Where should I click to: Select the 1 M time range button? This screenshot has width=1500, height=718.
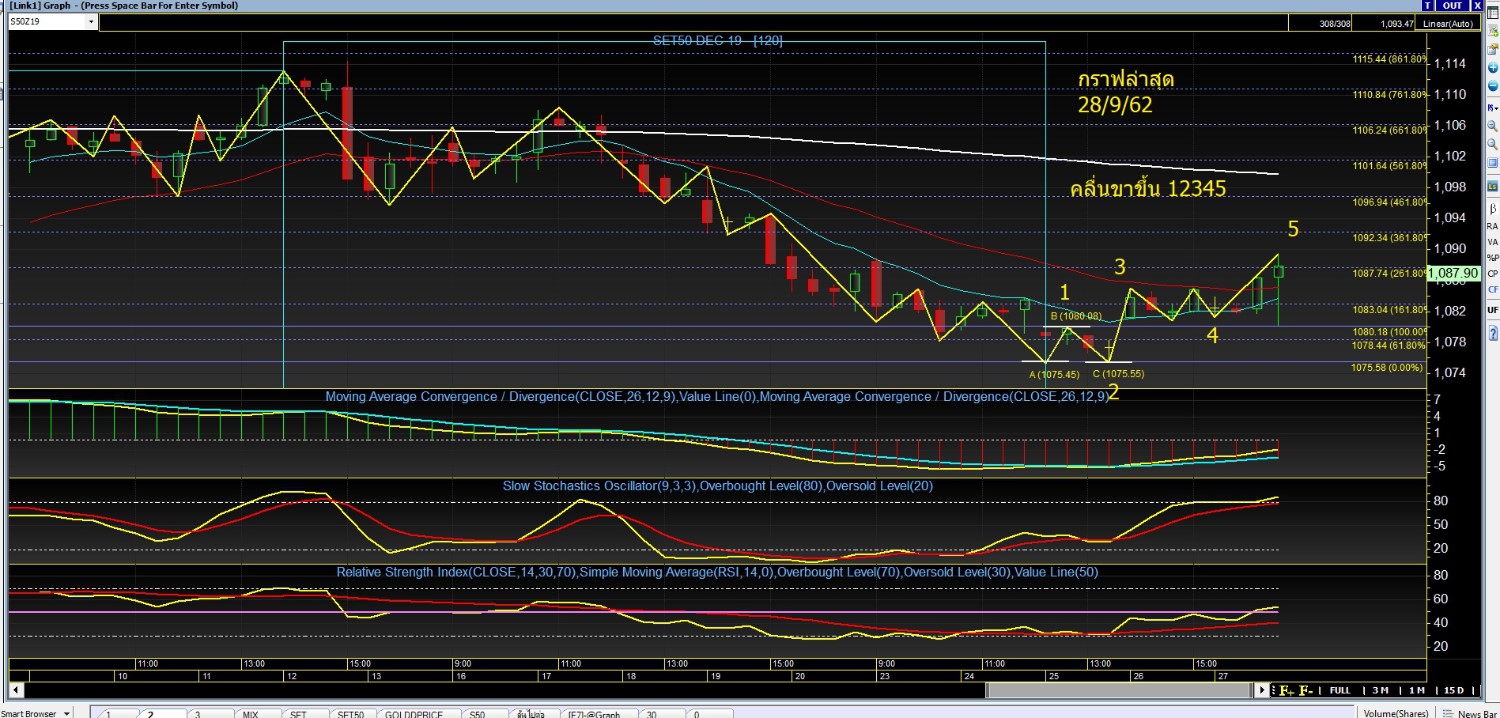pos(1417,690)
